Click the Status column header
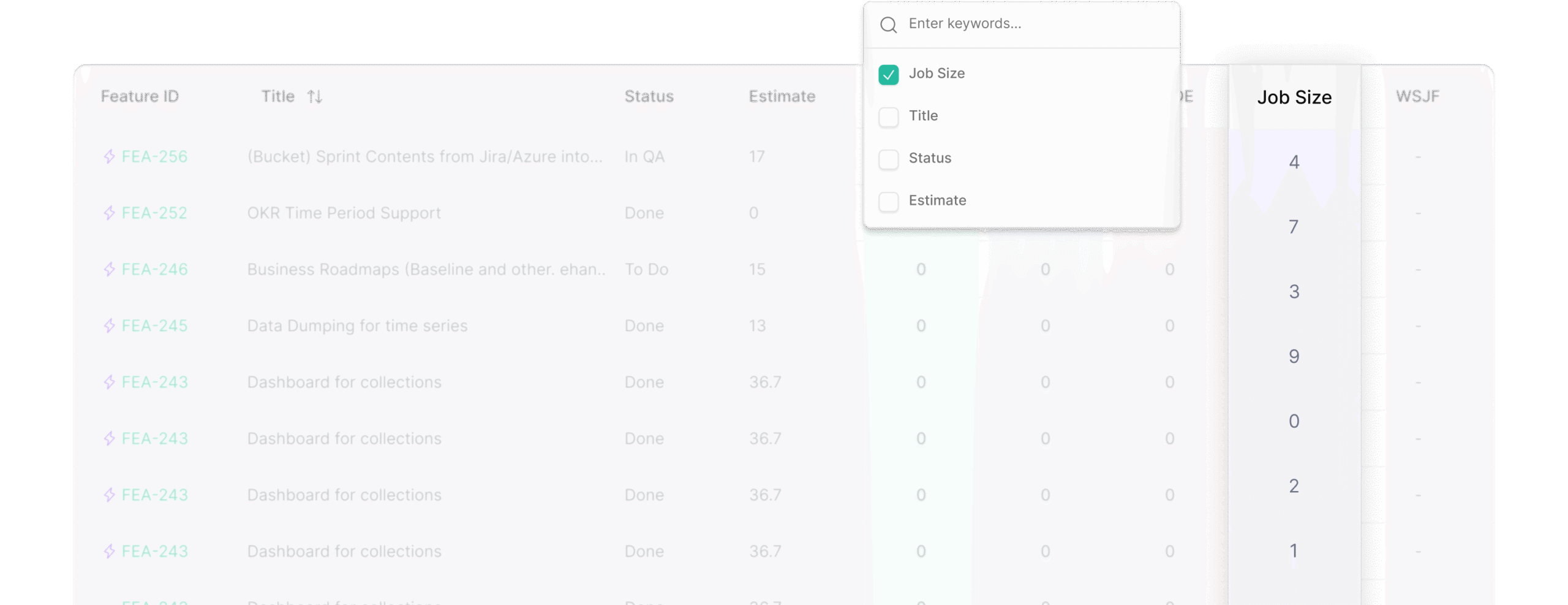1568x605 pixels. 649,96
